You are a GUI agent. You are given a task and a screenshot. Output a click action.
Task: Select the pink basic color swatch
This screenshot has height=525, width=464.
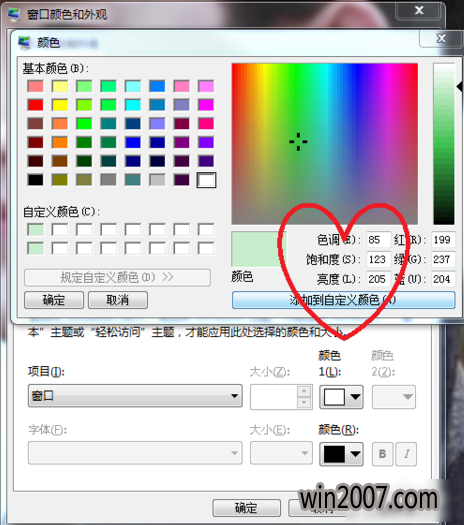181,86
